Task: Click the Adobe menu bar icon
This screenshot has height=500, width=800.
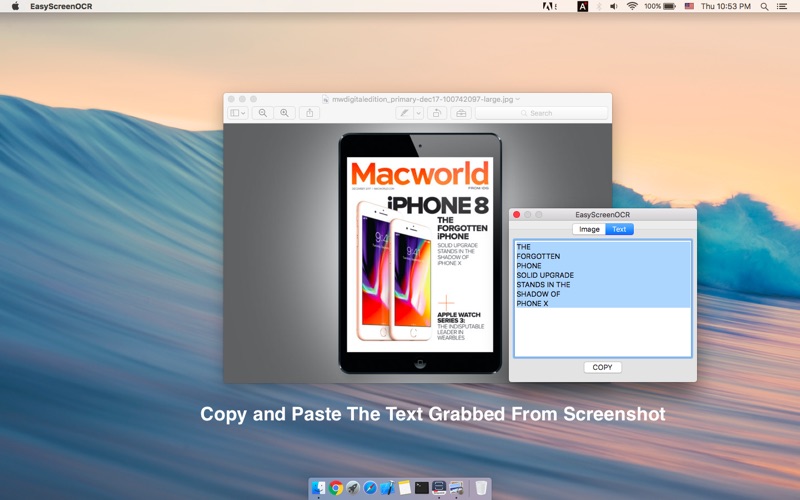Action: [549, 6]
